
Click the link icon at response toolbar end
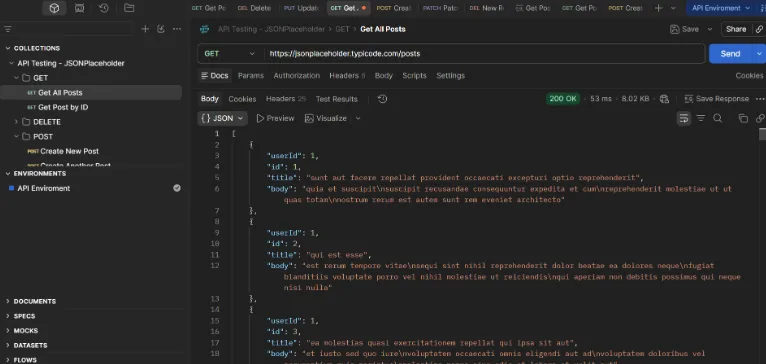coord(760,118)
